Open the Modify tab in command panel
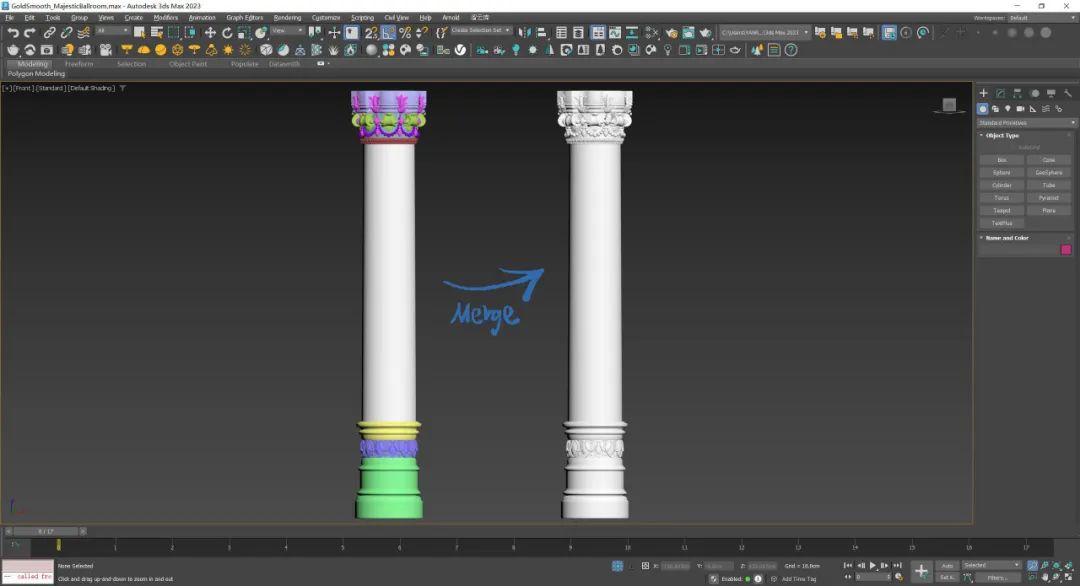This screenshot has height=586, width=1080. coord(998,93)
